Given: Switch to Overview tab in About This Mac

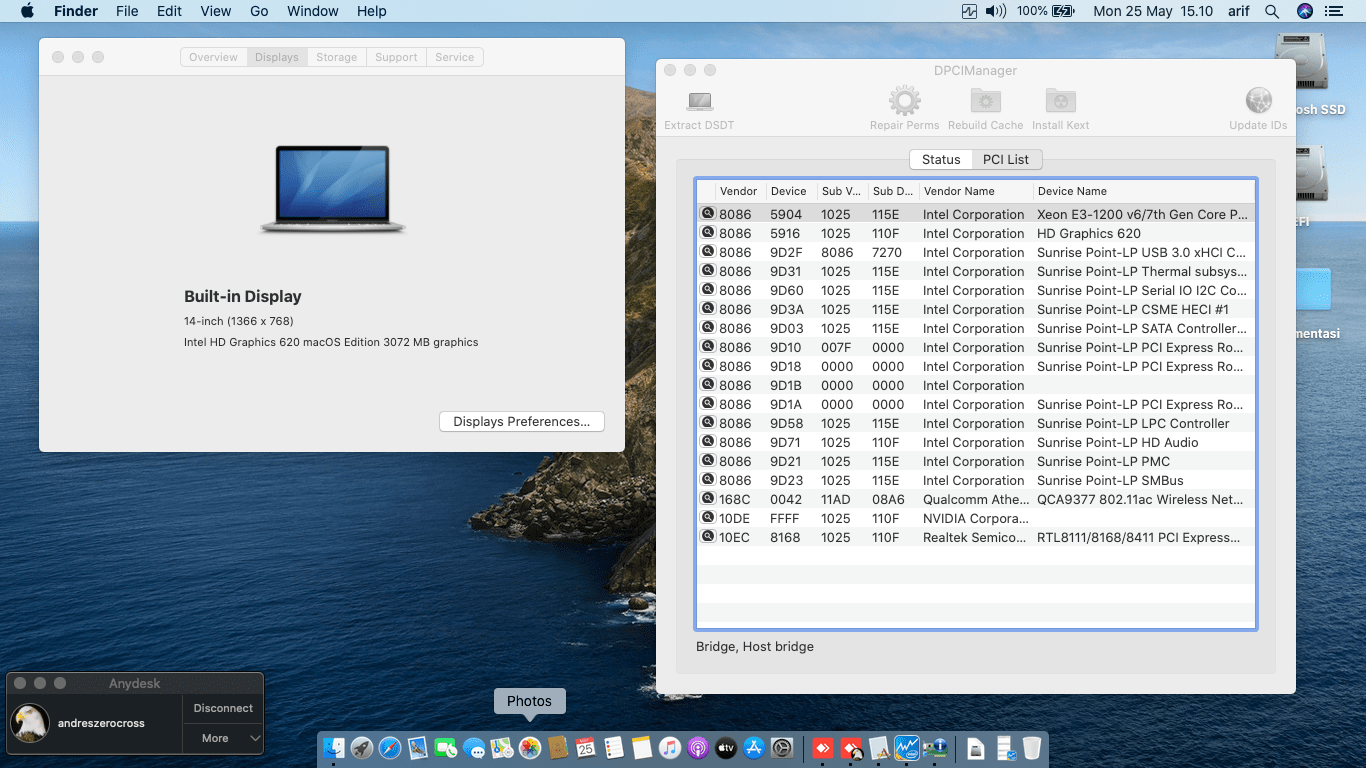Looking at the screenshot, I should 213,57.
